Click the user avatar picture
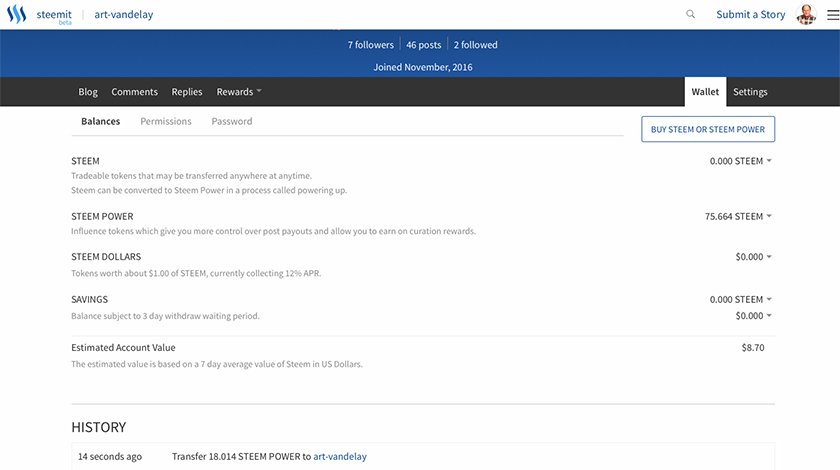The image size is (840, 470). 806,14
